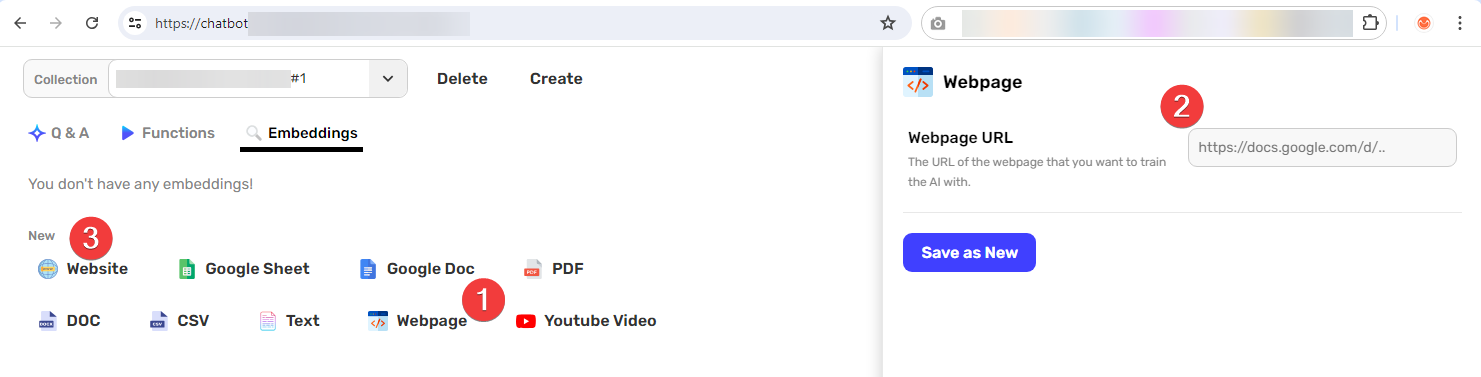Click the Google Sheet green icon
Image resolution: width=1481 pixels, height=377 pixels.
tap(186, 269)
